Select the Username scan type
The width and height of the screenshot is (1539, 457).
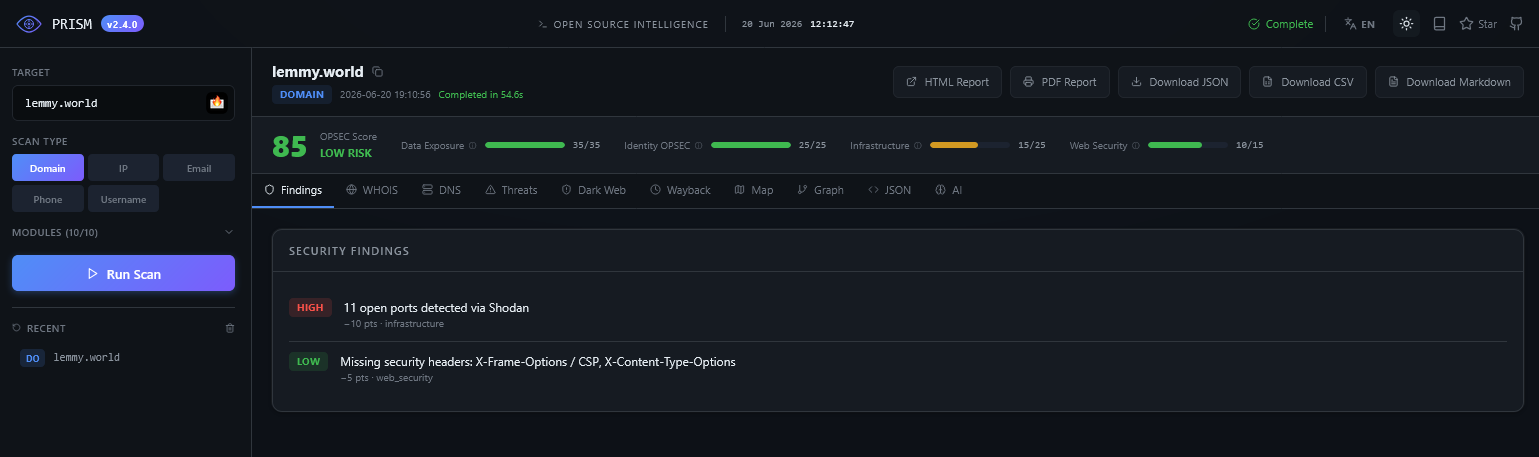123,199
